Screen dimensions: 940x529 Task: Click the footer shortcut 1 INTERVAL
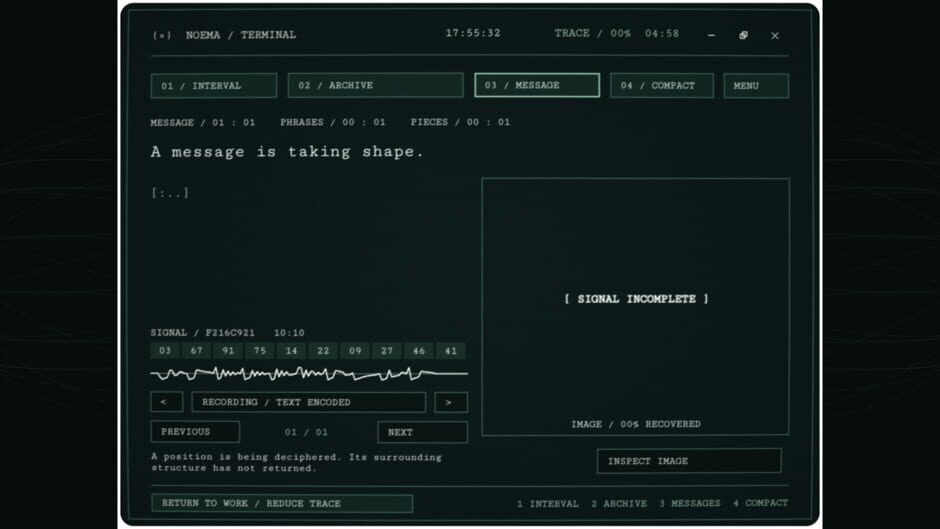(547, 503)
